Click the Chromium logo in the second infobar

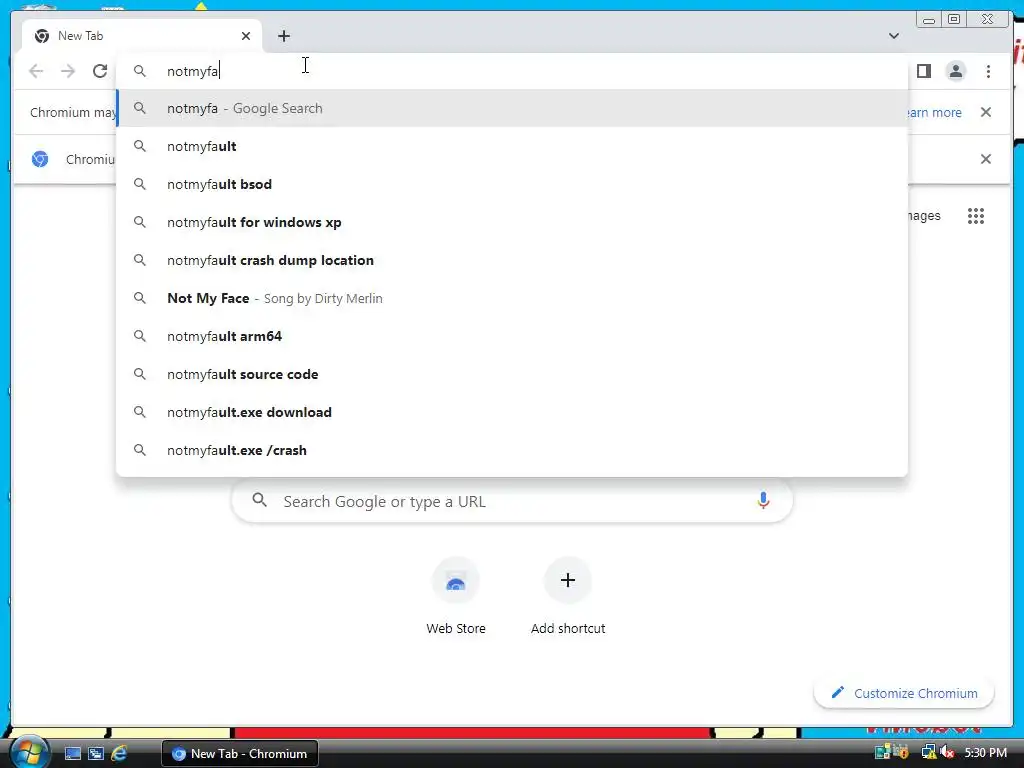40,159
